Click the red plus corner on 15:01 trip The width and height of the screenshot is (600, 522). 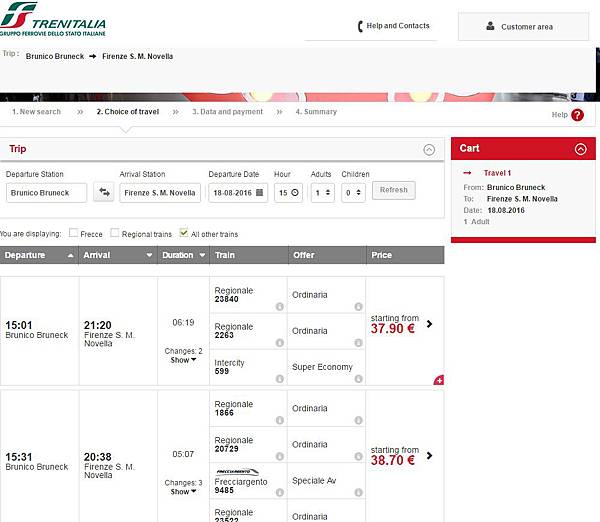(439, 380)
